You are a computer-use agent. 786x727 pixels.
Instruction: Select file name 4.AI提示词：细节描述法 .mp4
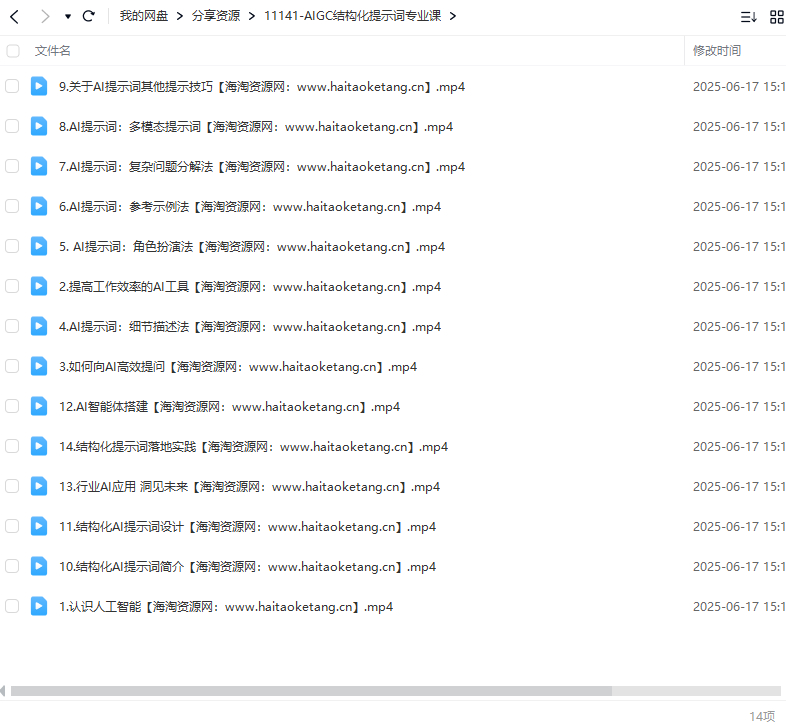250,327
